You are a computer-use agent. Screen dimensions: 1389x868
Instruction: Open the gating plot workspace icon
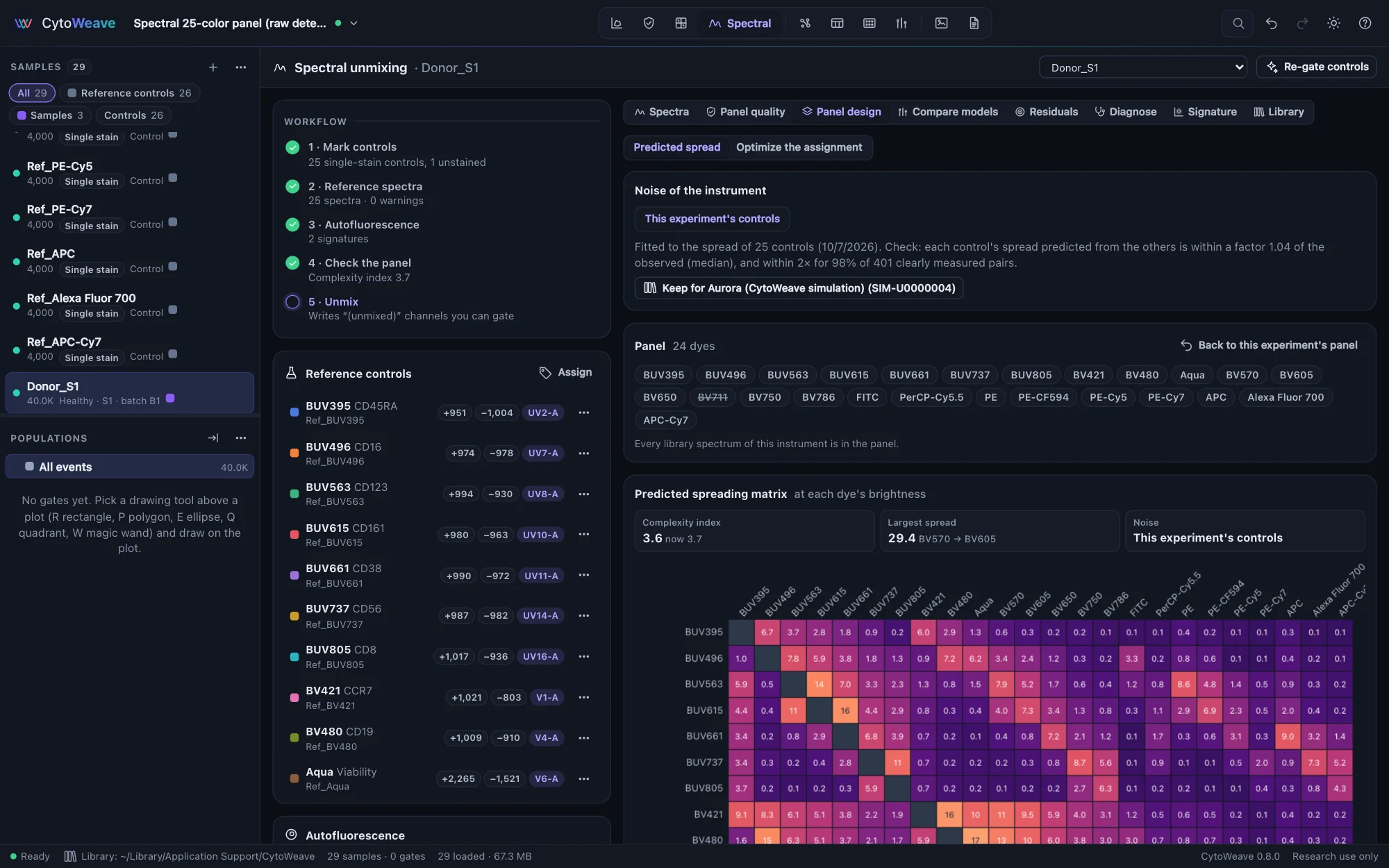click(x=616, y=23)
